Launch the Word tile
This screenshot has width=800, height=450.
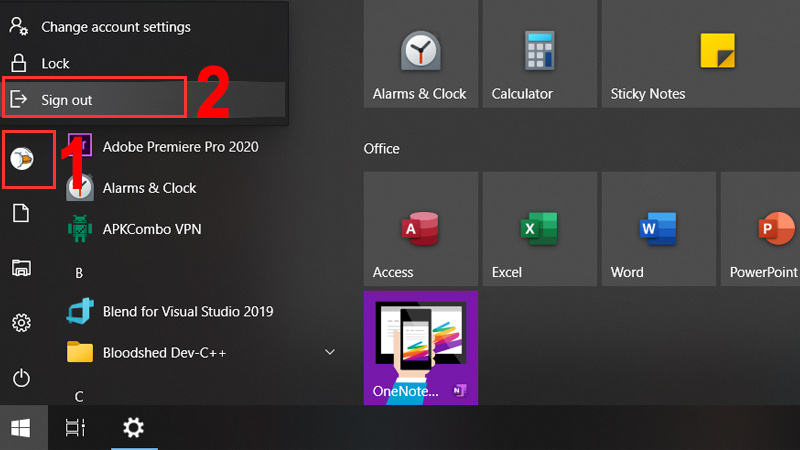pos(659,229)
